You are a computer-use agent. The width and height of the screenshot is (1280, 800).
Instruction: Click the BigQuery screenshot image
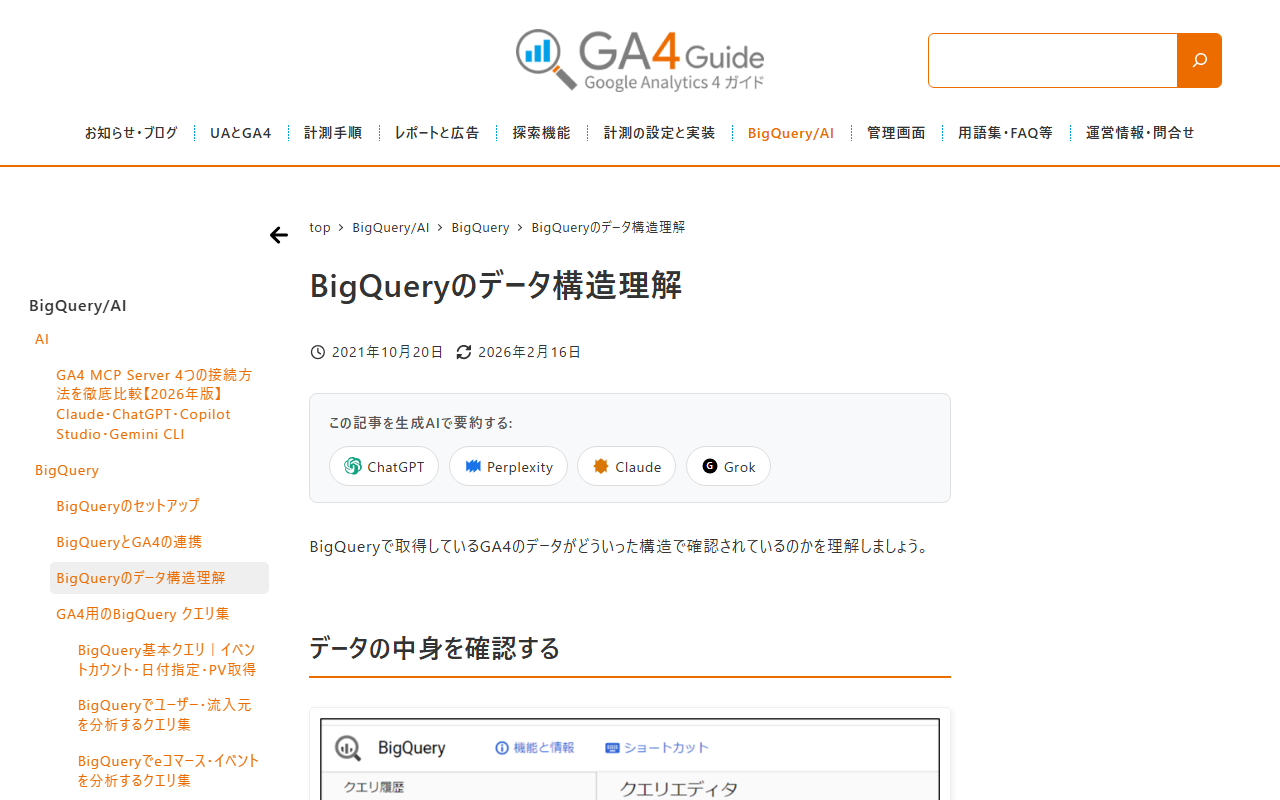630,756
